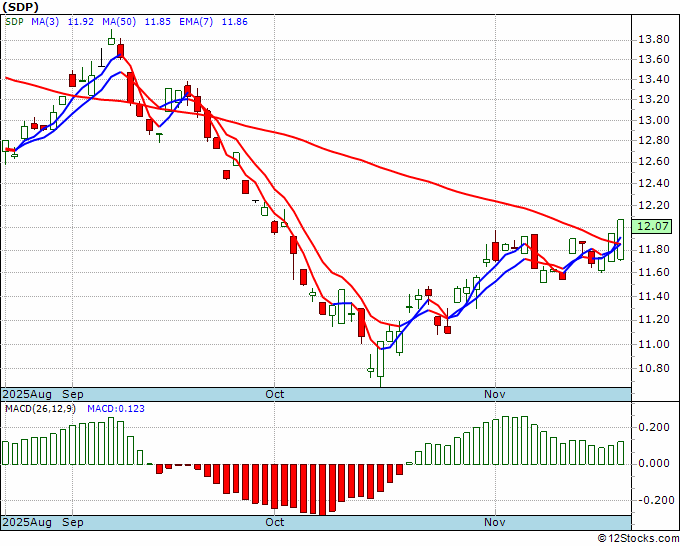Select the MA(50) value 11.85
This screenshot has height=546, width=680.
pos(157,21)
